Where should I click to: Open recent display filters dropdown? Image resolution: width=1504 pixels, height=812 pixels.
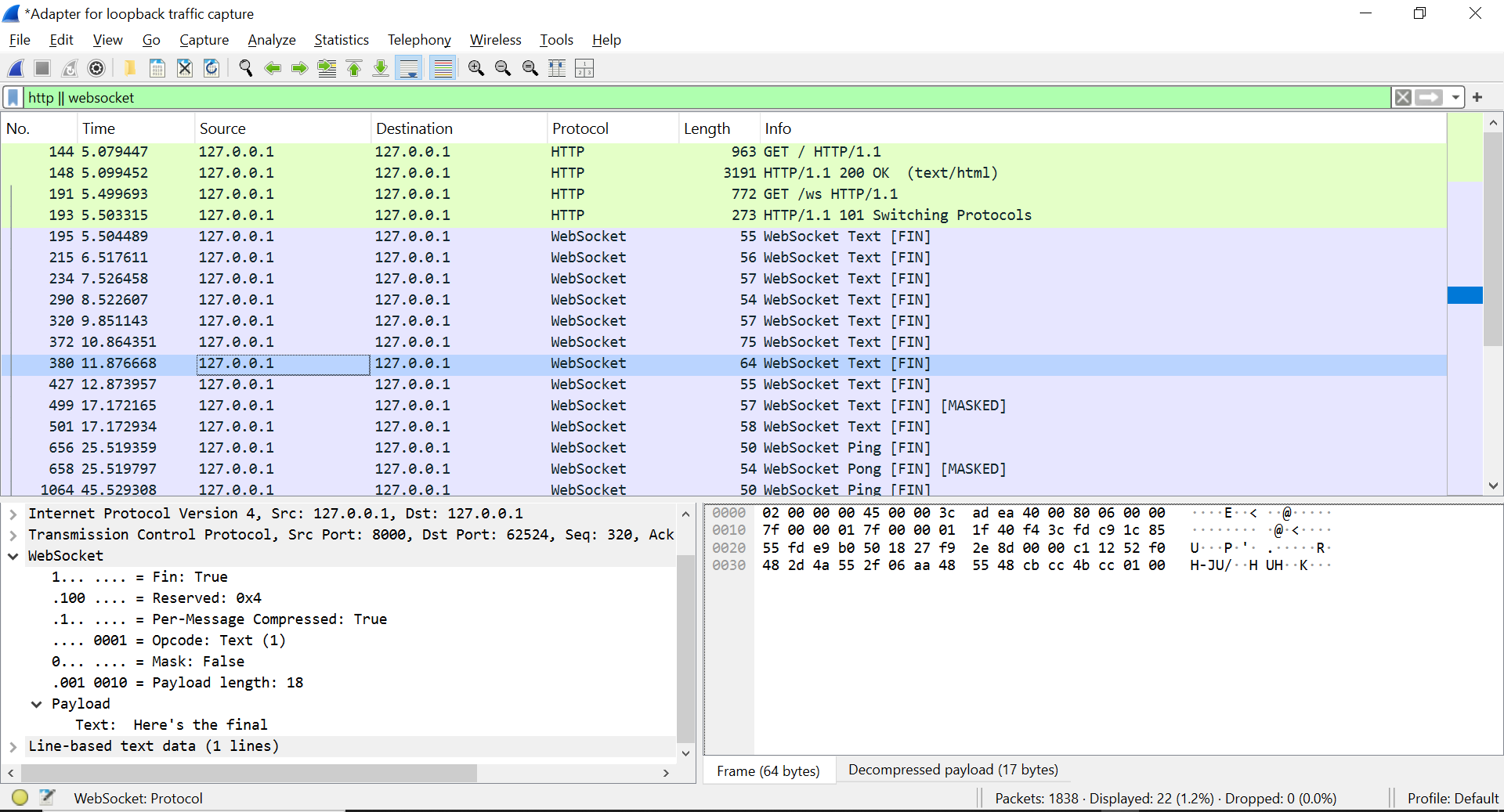(x=1455, y=98)
